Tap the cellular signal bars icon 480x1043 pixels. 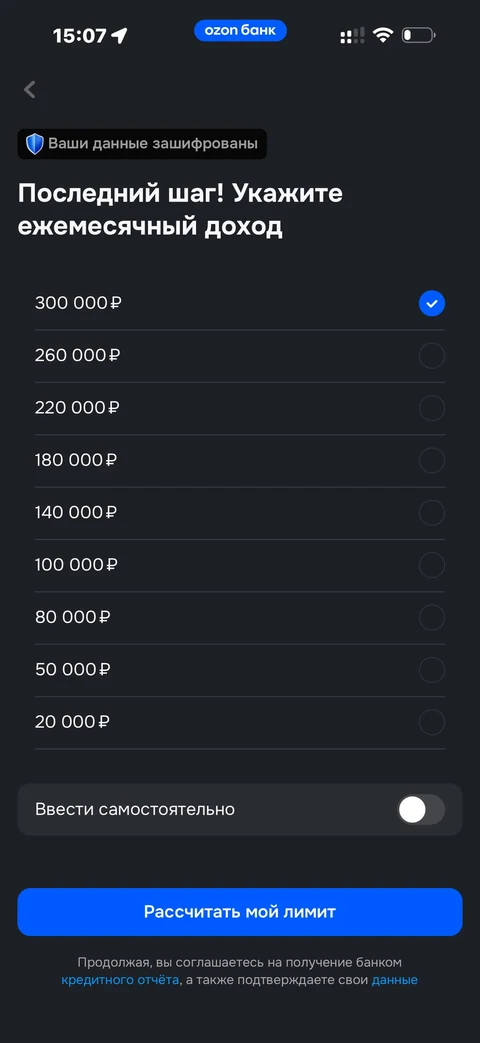(x=352, y=36)
